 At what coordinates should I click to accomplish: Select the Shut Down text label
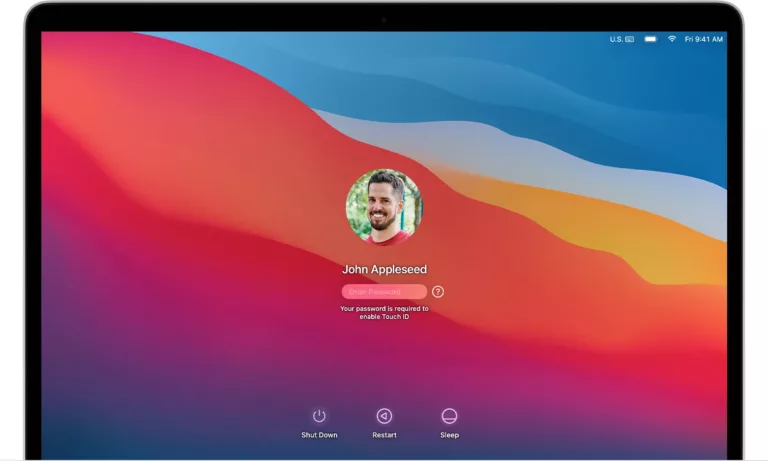319,435
